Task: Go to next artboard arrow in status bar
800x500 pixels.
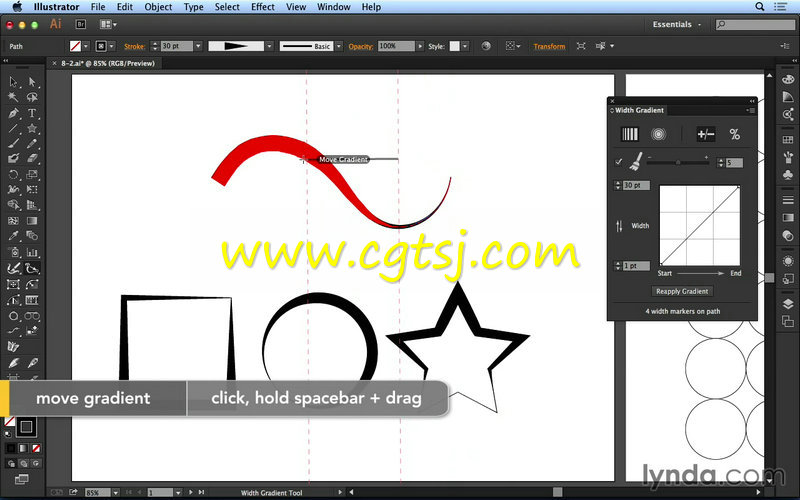Action: coord(191,492)
